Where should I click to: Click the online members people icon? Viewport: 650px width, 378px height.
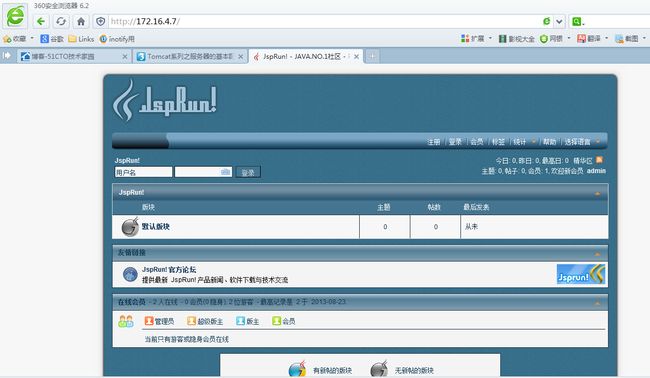pos(126,321)
